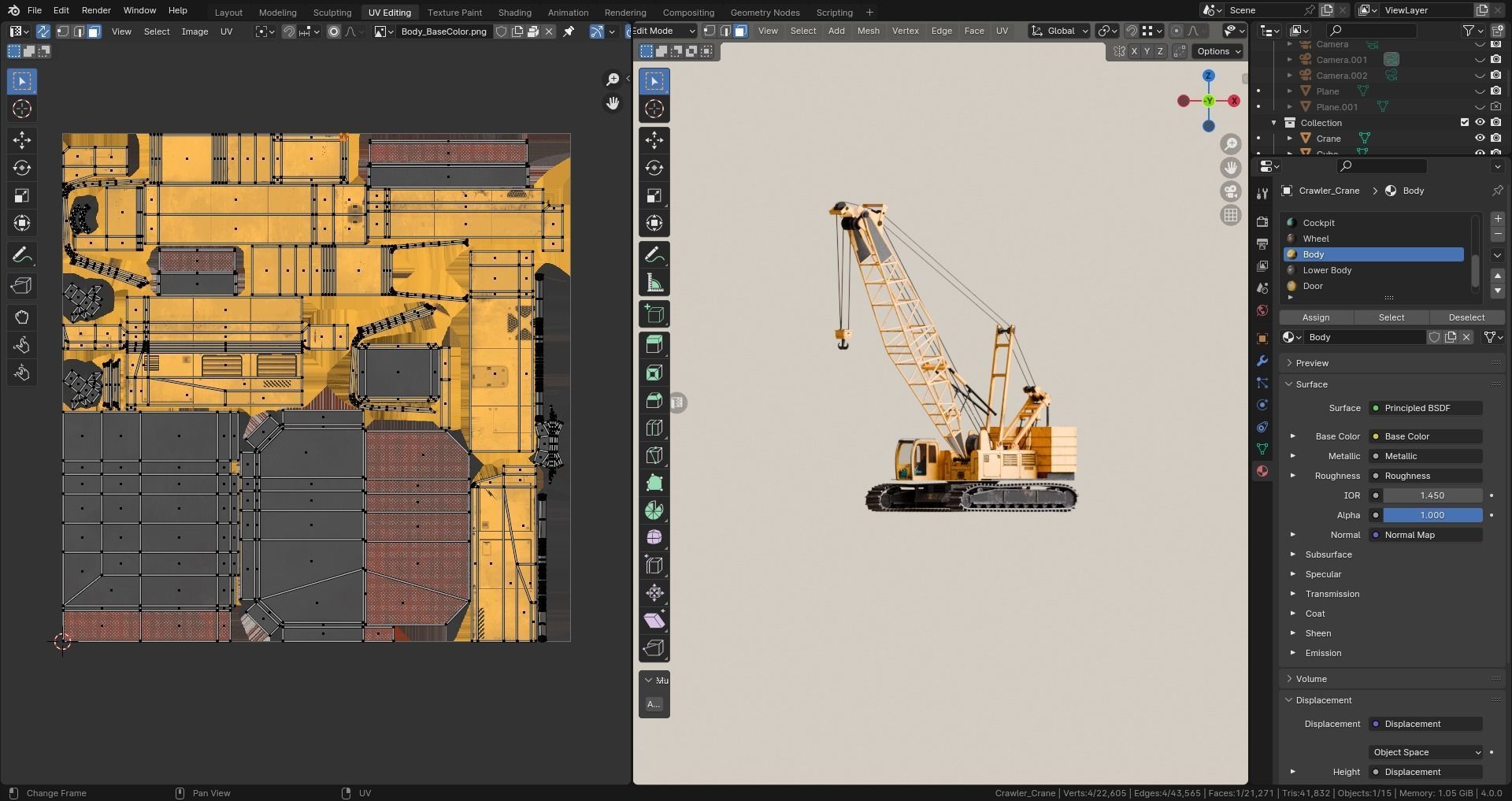Select the Knife tool
Image resolution: width=1512 pixels, height=801 pixels.
tap(654, 455)
